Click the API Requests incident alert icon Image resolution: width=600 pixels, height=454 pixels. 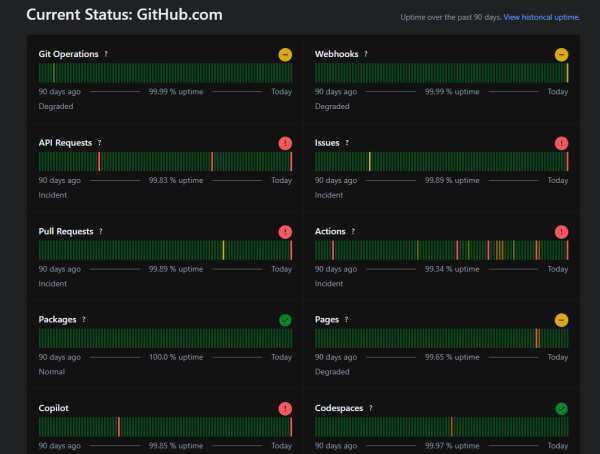[x=285, y=144]
